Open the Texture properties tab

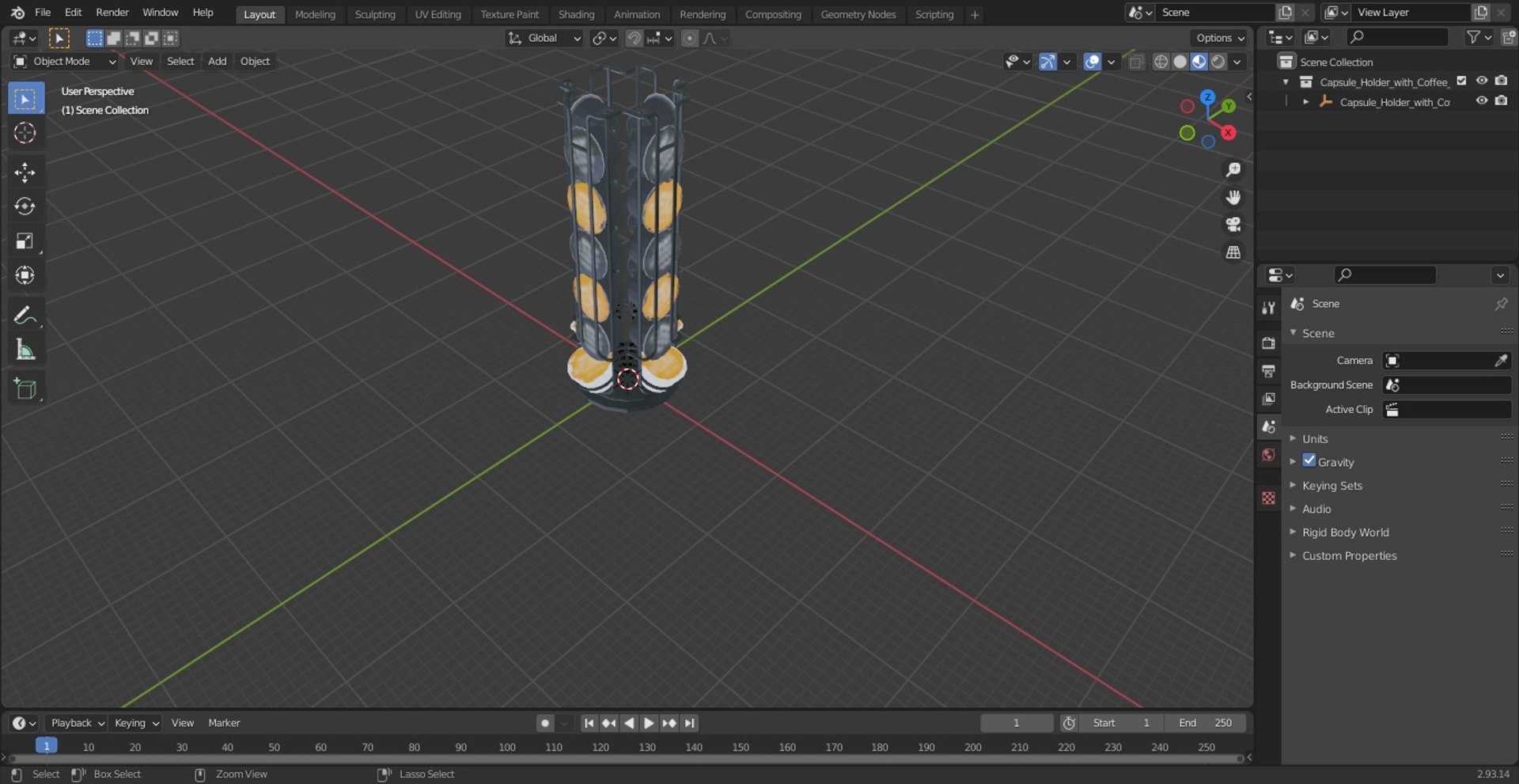(1268, 498)
